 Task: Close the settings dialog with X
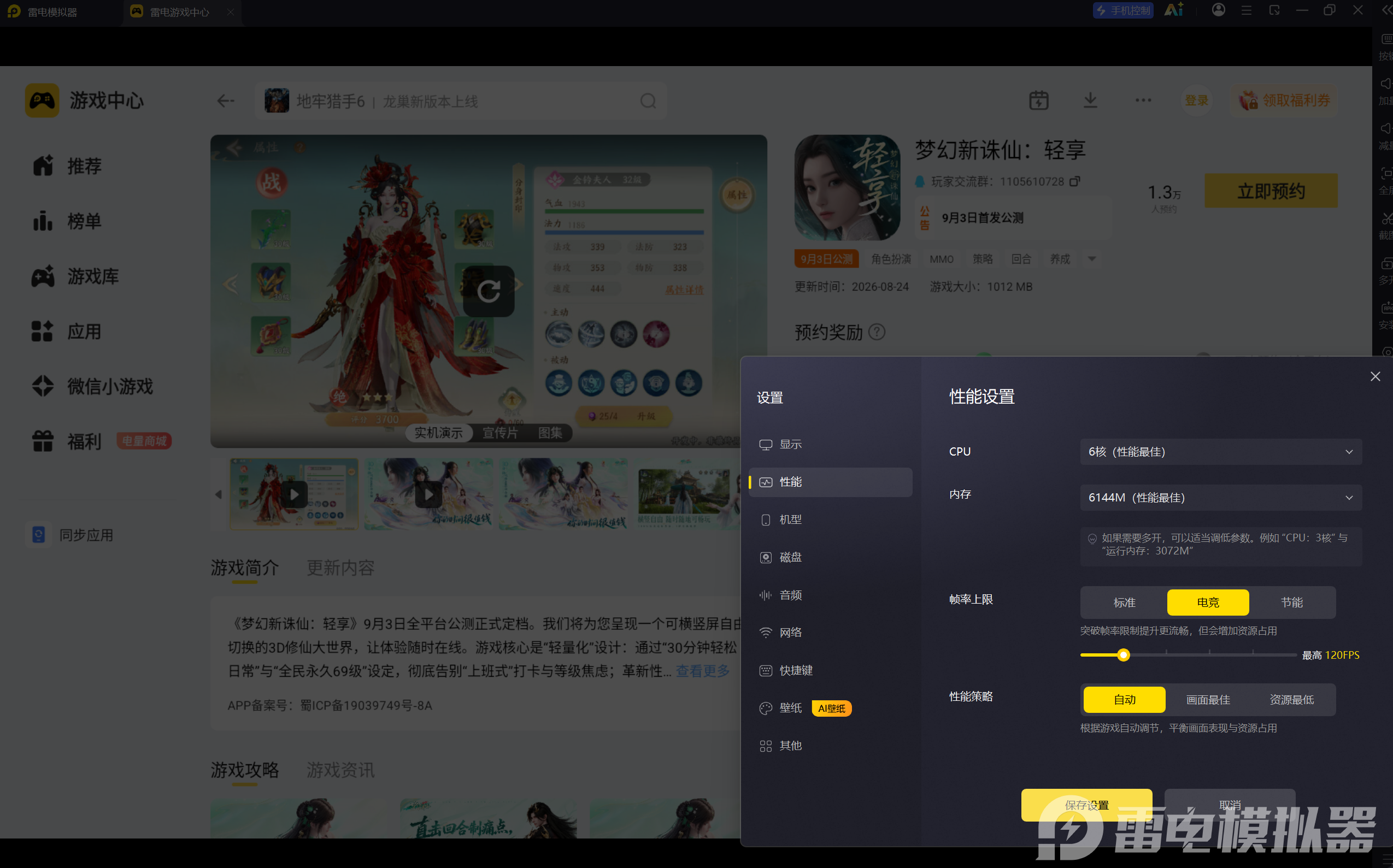coord(1374,376)
